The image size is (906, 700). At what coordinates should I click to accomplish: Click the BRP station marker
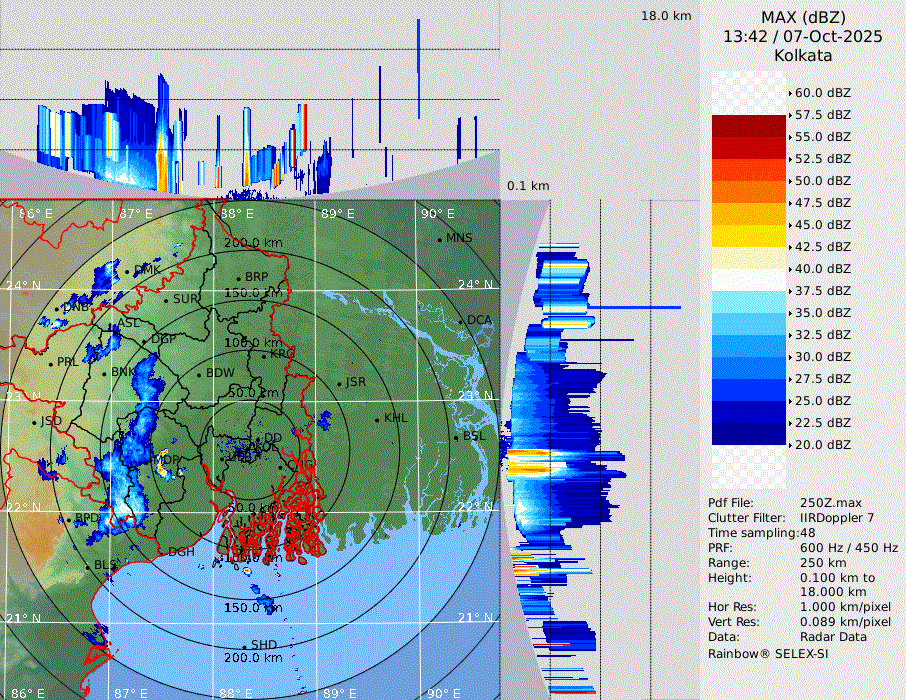click(239, 278)
